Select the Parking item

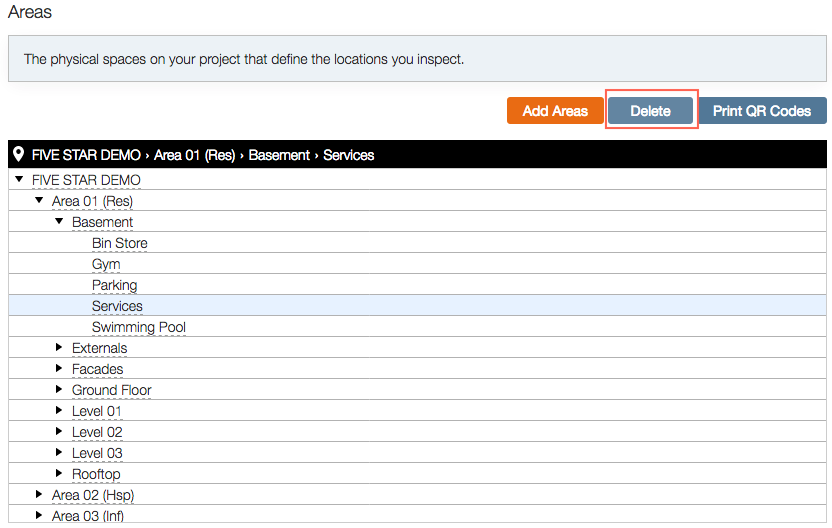(x=115, y=285)
